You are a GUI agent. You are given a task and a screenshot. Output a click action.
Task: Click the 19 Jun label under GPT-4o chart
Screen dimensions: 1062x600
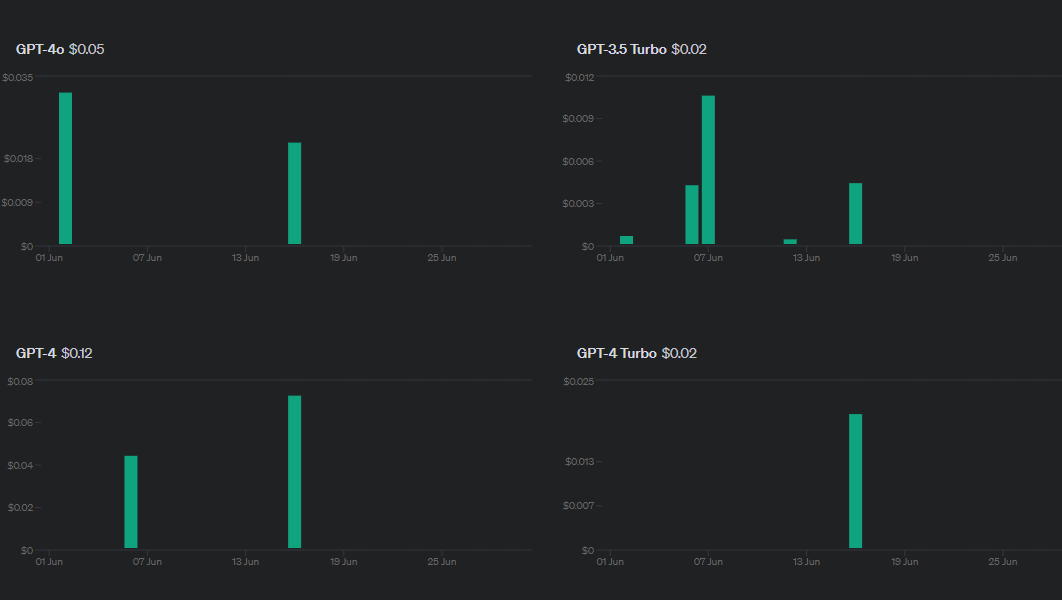point(343,257)
